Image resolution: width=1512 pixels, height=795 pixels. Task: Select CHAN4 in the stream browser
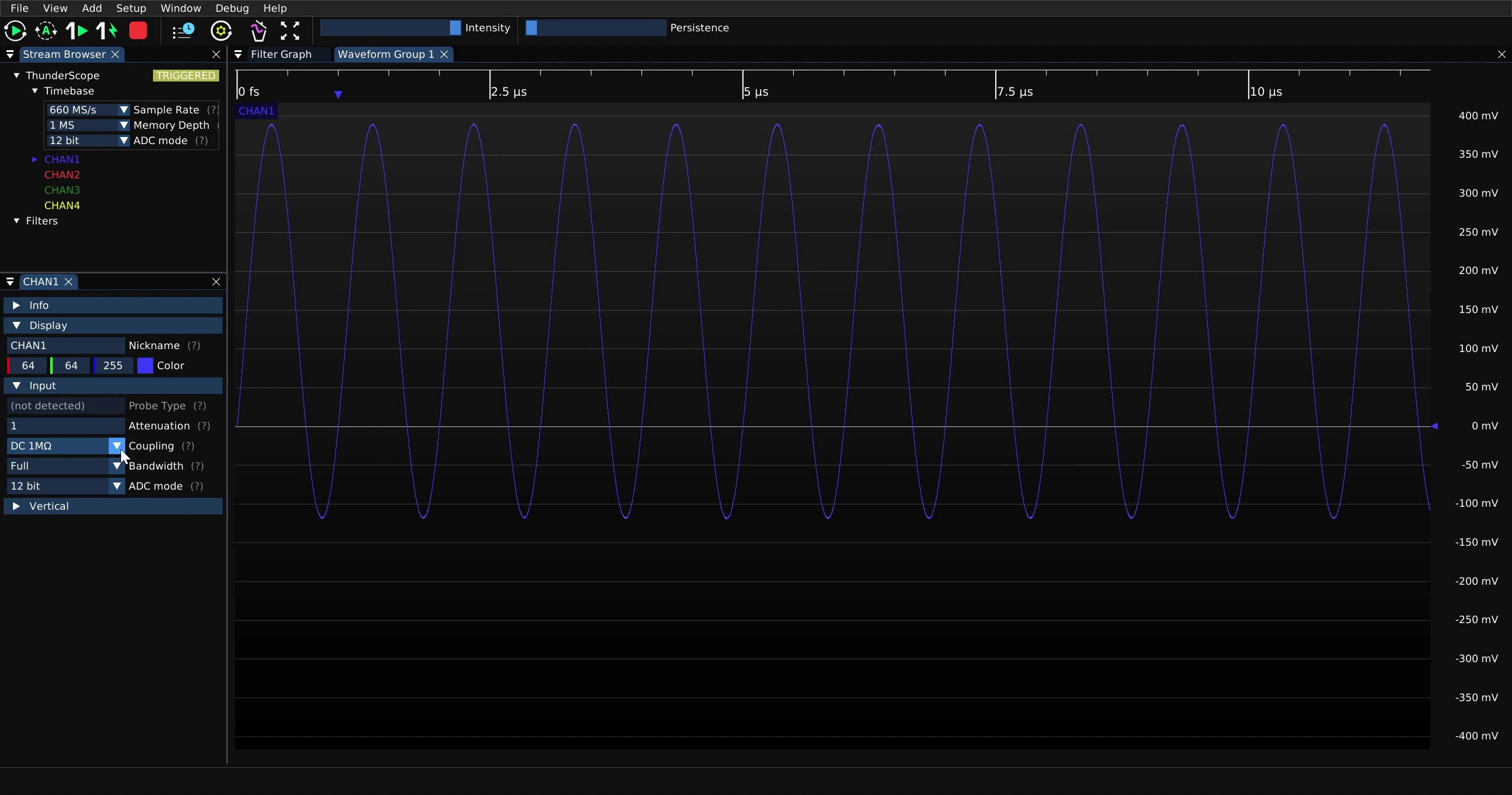coord(62,206)
